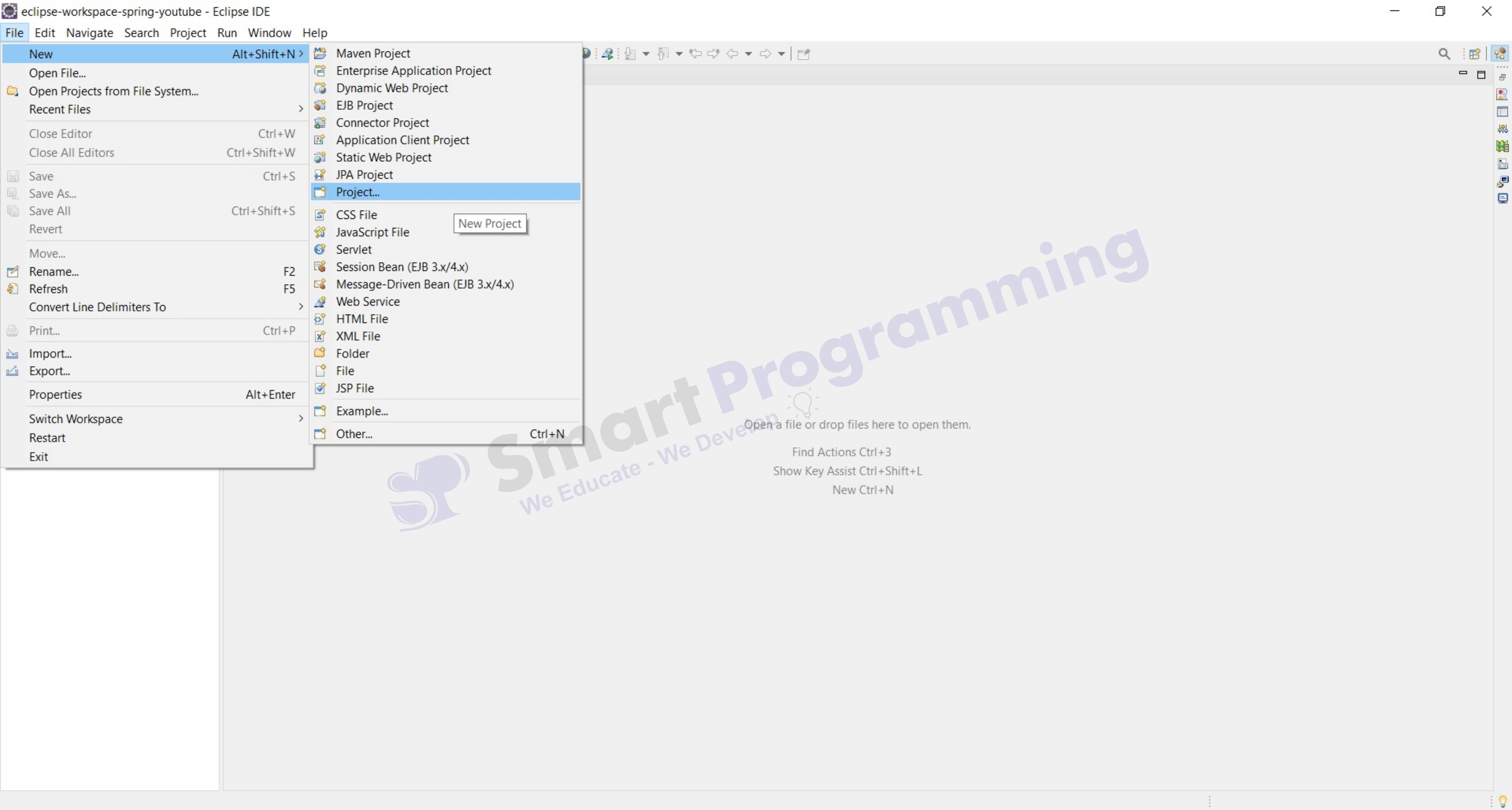Open the Forward history dropdown arrow
This screenshot has width=1512, height=810.
(781, 54)
